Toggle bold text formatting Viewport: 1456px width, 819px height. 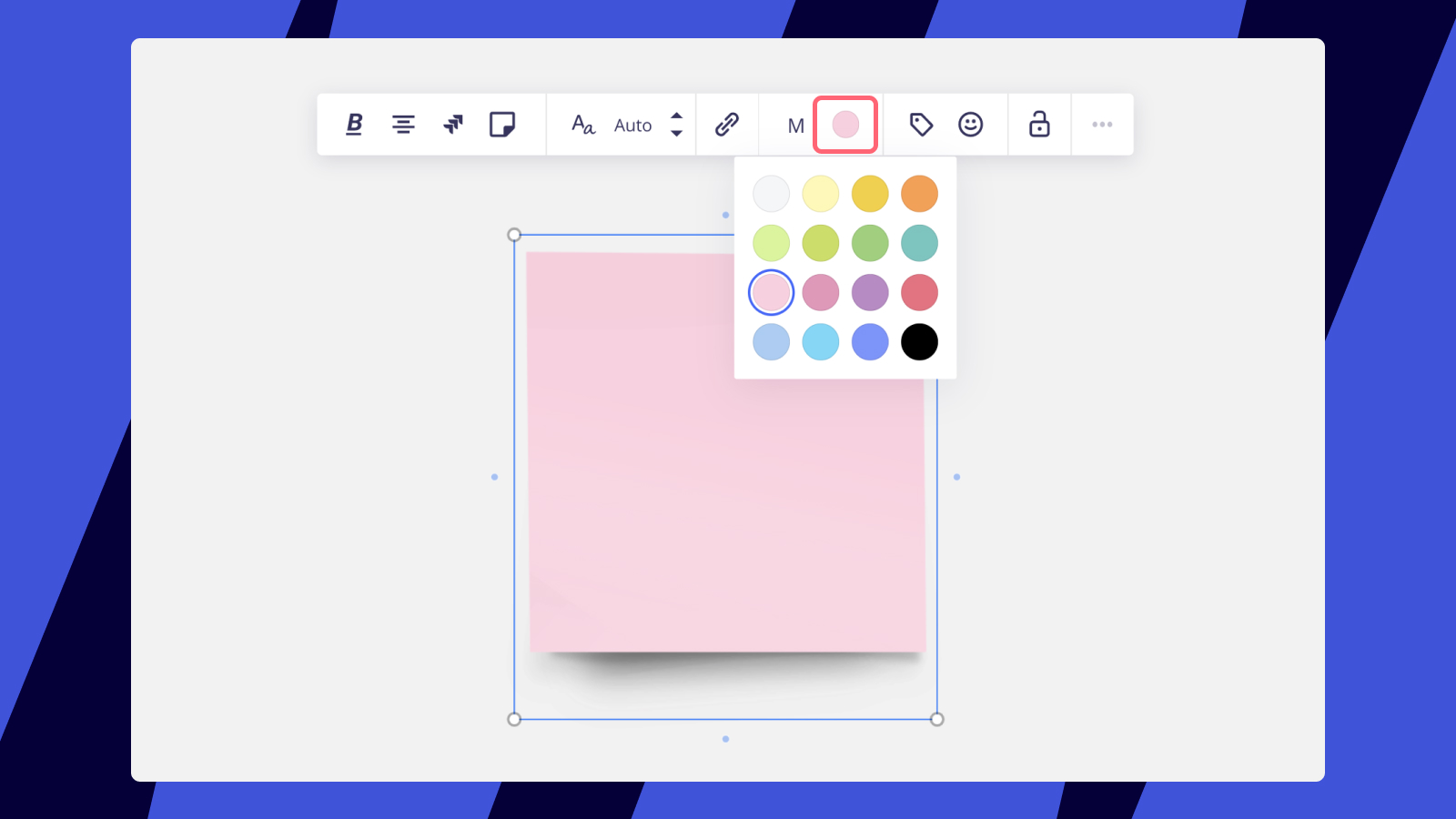pos(355,125)
